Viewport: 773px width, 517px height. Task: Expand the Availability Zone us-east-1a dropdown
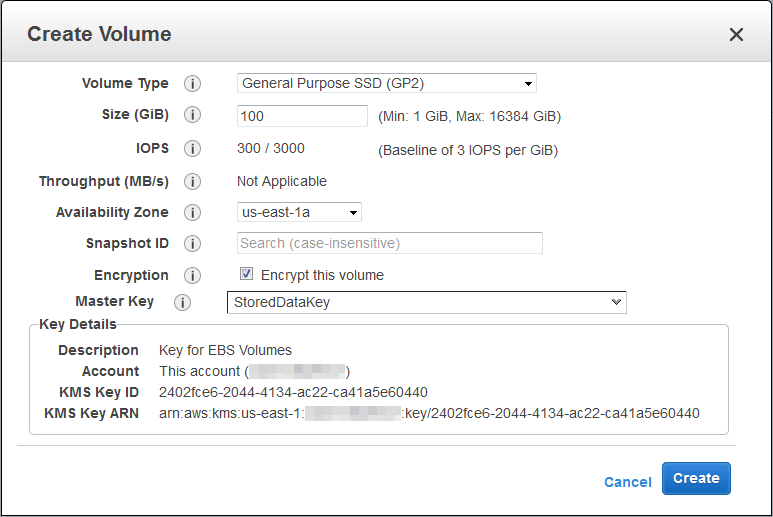(x=299, y=212)
